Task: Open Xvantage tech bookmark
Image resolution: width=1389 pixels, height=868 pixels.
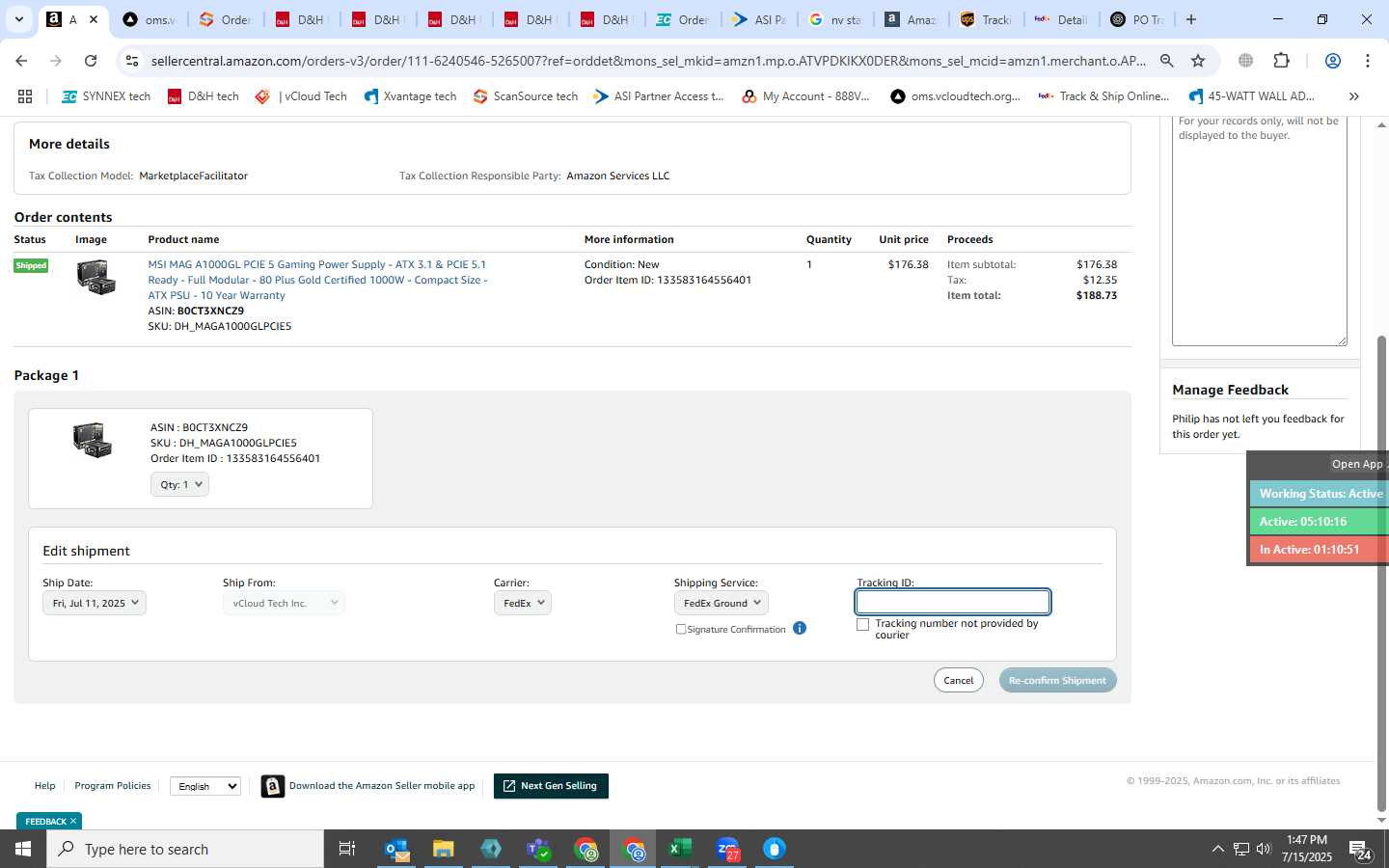Action: pyautogui.click(x=410, y=96)
